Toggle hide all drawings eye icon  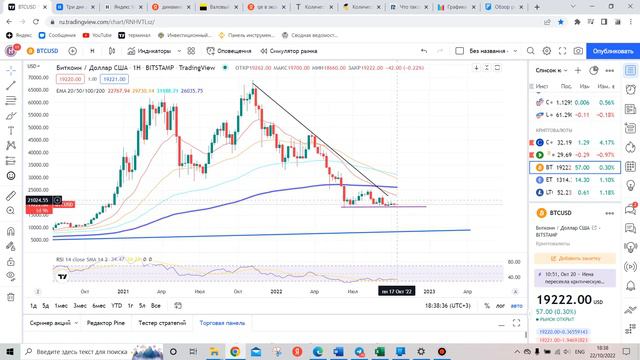(x=11, y=276)
